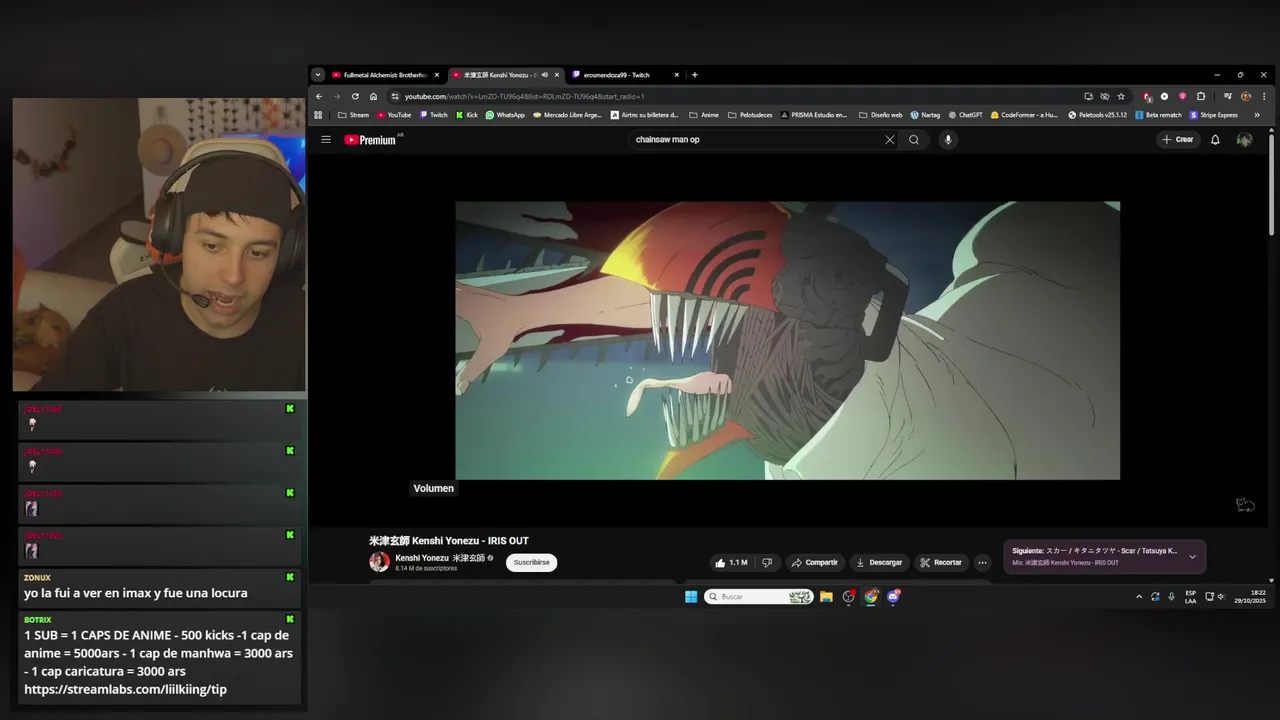The width and height of the screenshot is (1280, 720).
Task: Open the YouTube guide hamburger menu
Action: 326,140
